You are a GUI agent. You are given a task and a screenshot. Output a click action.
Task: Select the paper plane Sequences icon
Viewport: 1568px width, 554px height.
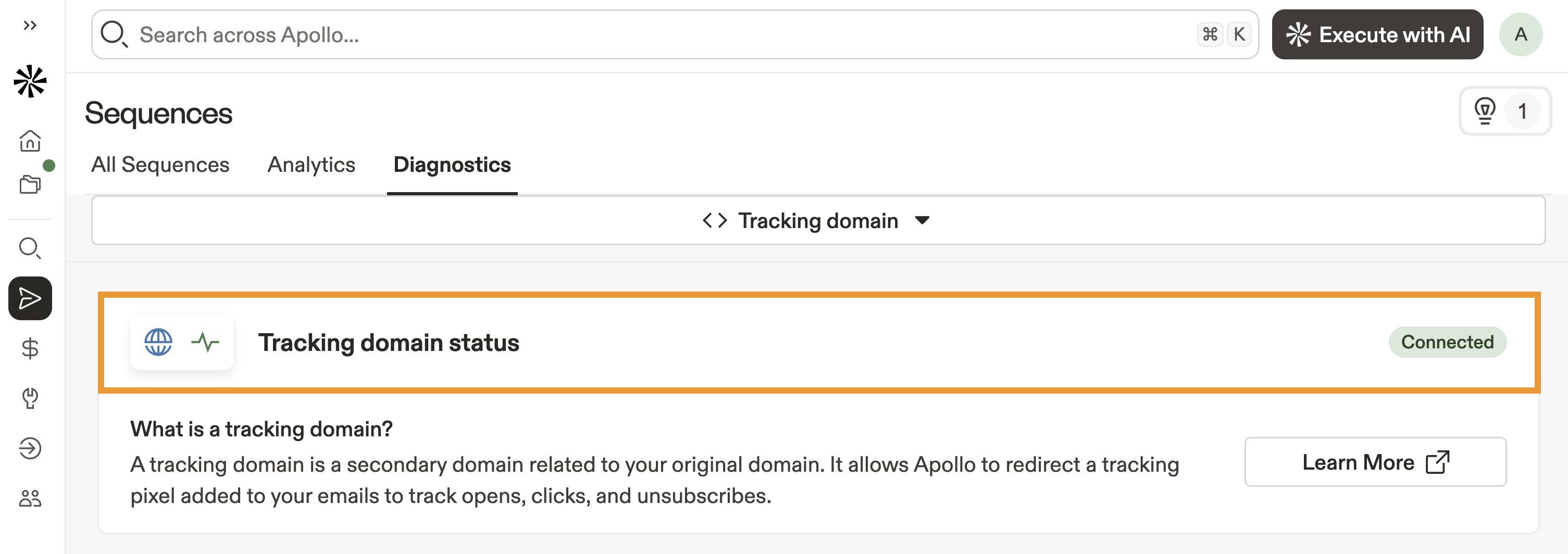tap(30, 298)
